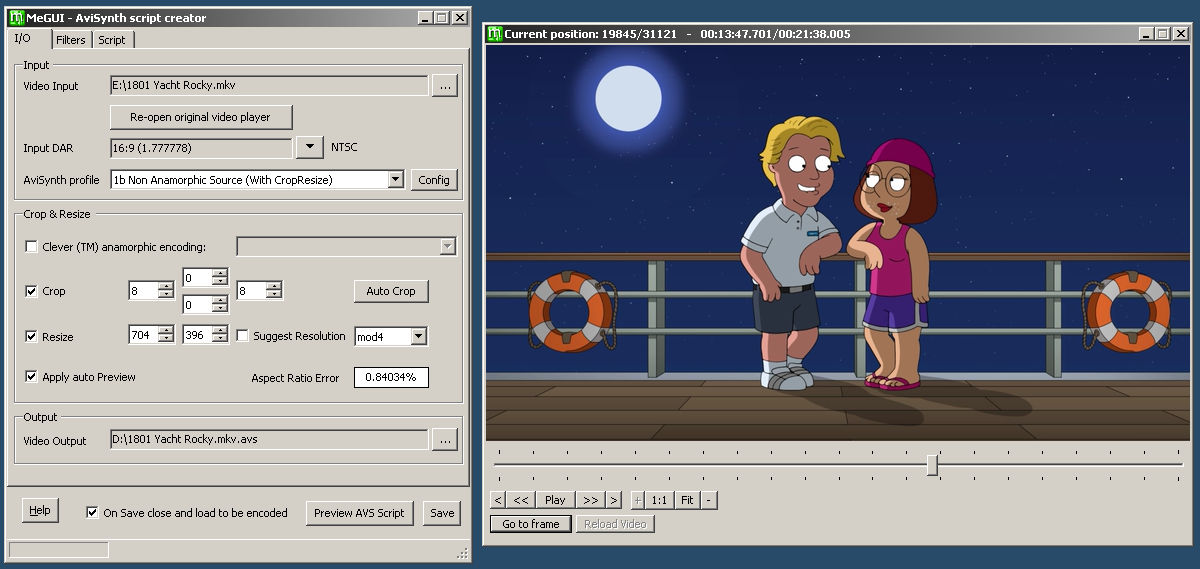The width and height of the screenshot is (1200, 569).
Task: Browse for the video output location
Action: [445, 440]
